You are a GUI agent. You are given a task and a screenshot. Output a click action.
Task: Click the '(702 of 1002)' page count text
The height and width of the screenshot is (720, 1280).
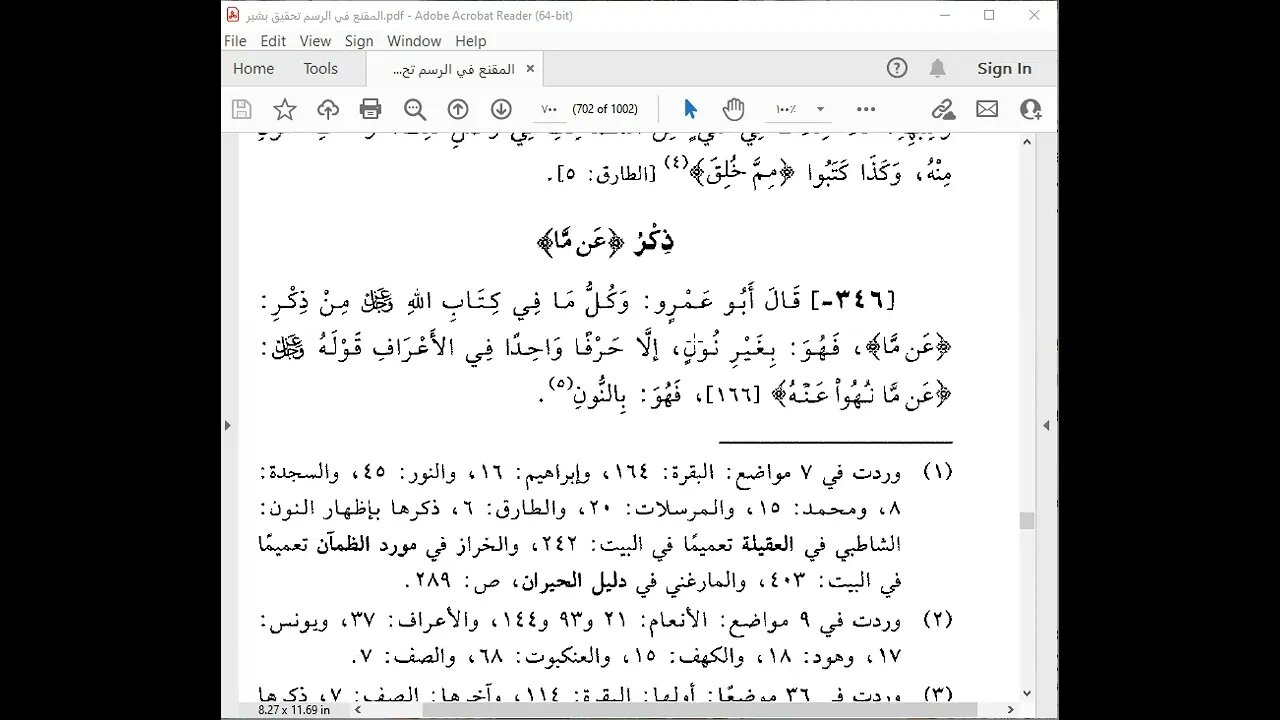(605, 109)
